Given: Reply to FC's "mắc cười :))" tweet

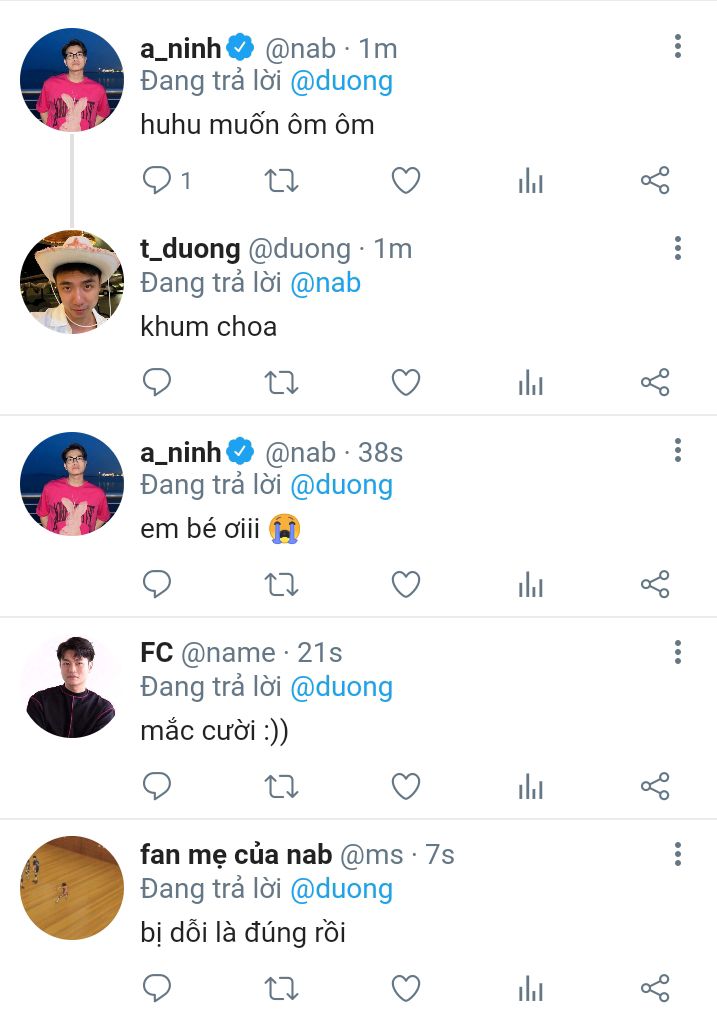Looking at the screenshot, I should click(158, 786).
